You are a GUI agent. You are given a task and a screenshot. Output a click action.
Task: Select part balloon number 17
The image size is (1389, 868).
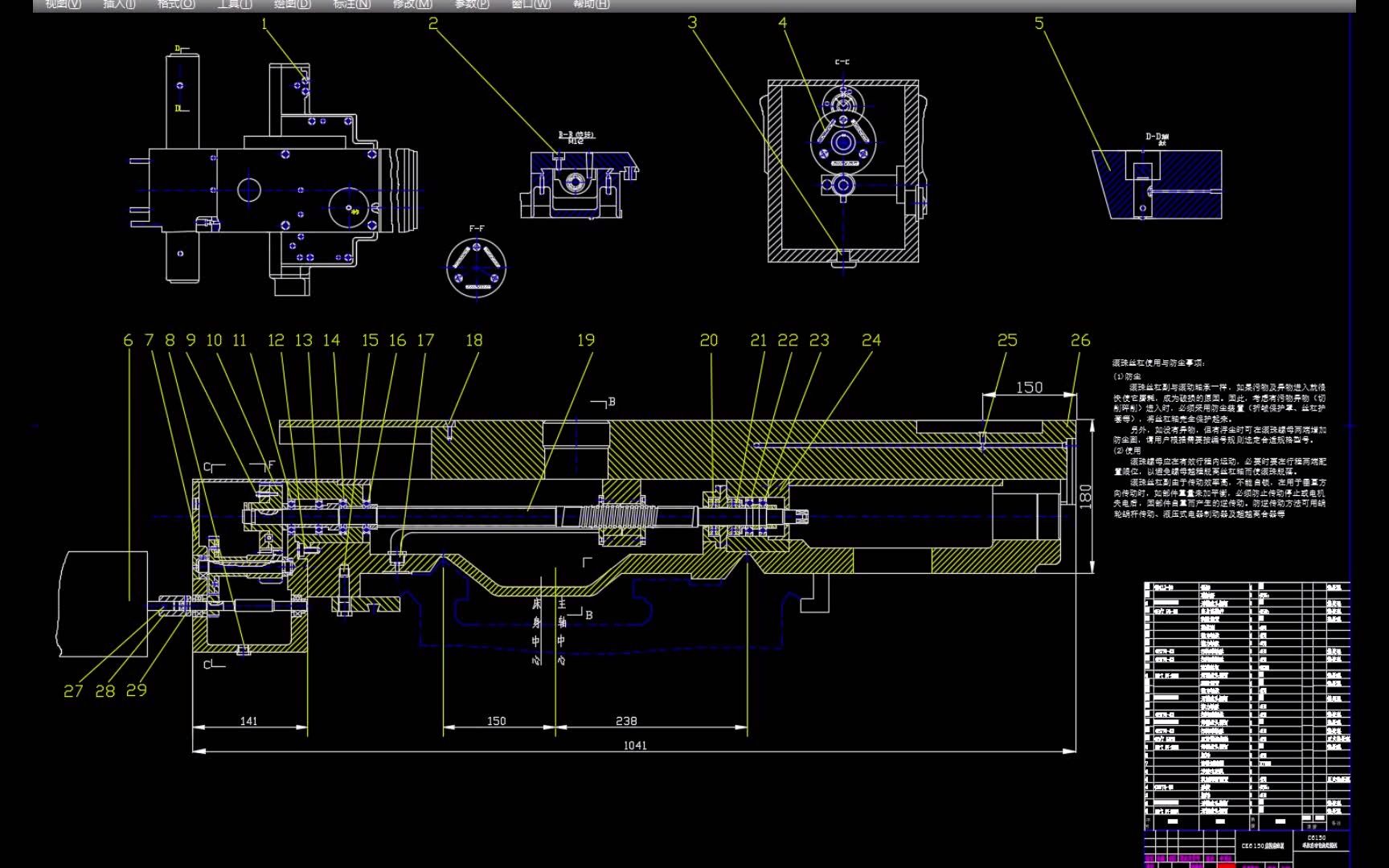(x=425, y=341)
